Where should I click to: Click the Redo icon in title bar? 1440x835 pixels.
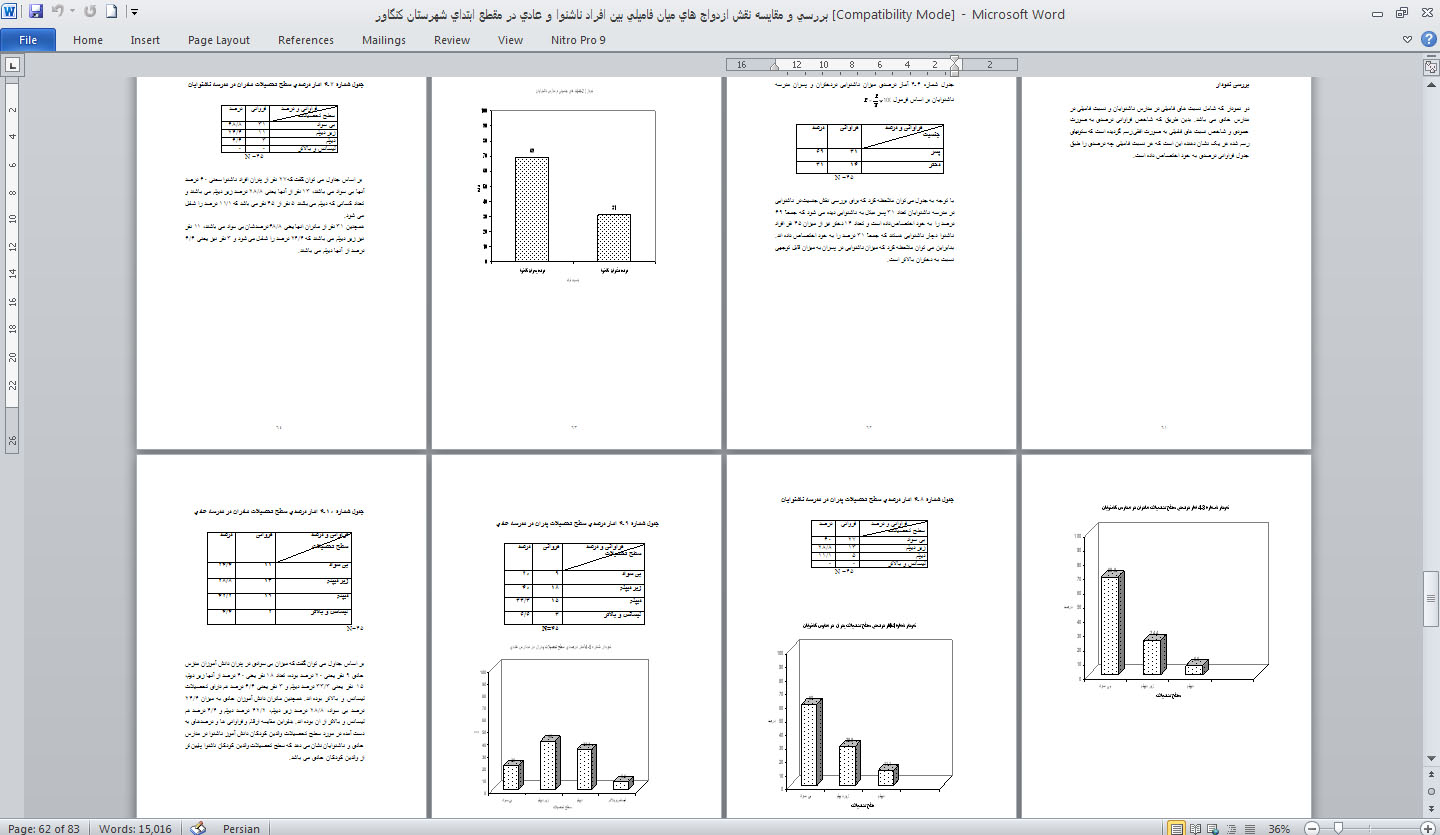click(x=91, y=13)
